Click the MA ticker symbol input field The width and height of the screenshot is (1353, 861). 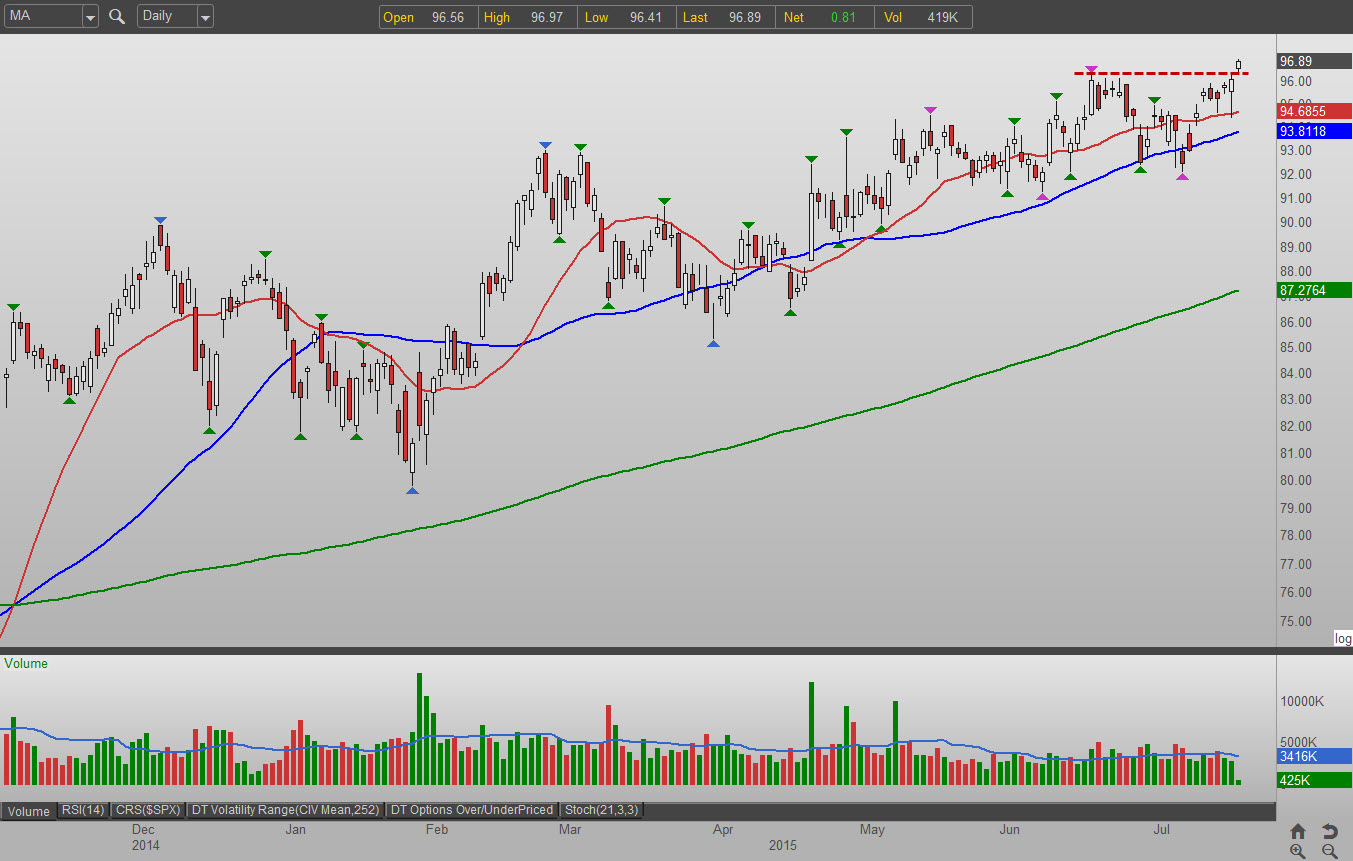click(42, 16)
